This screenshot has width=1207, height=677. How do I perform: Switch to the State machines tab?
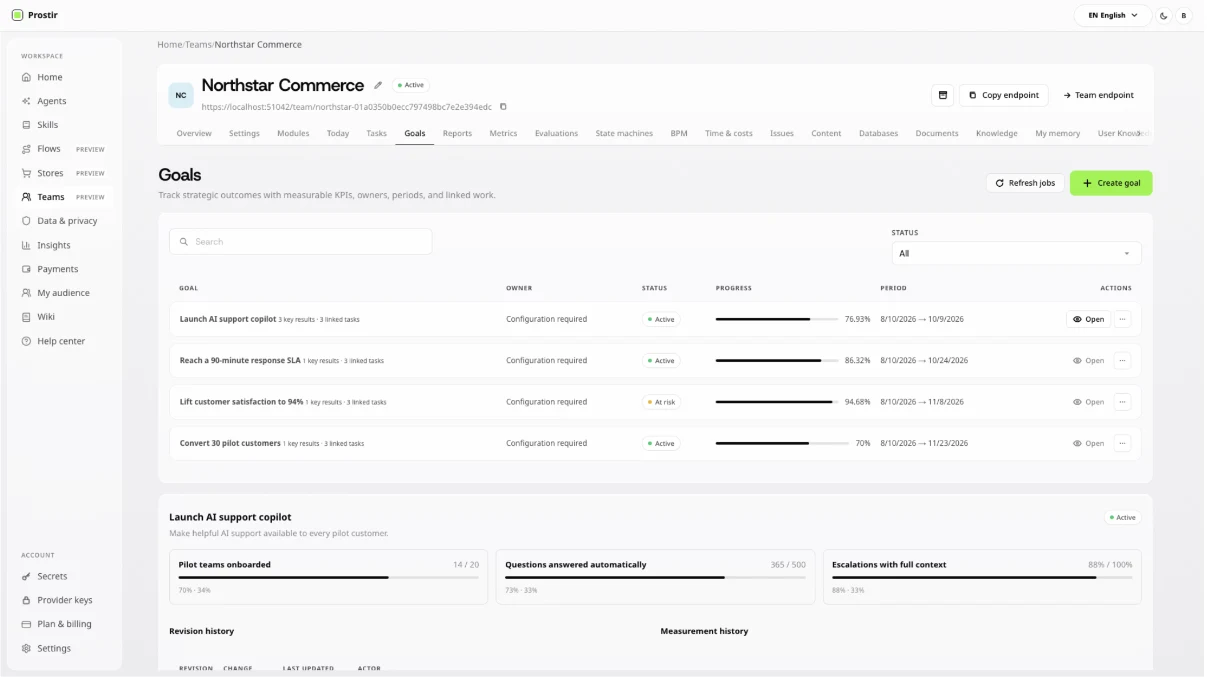[x=624, y=133]
